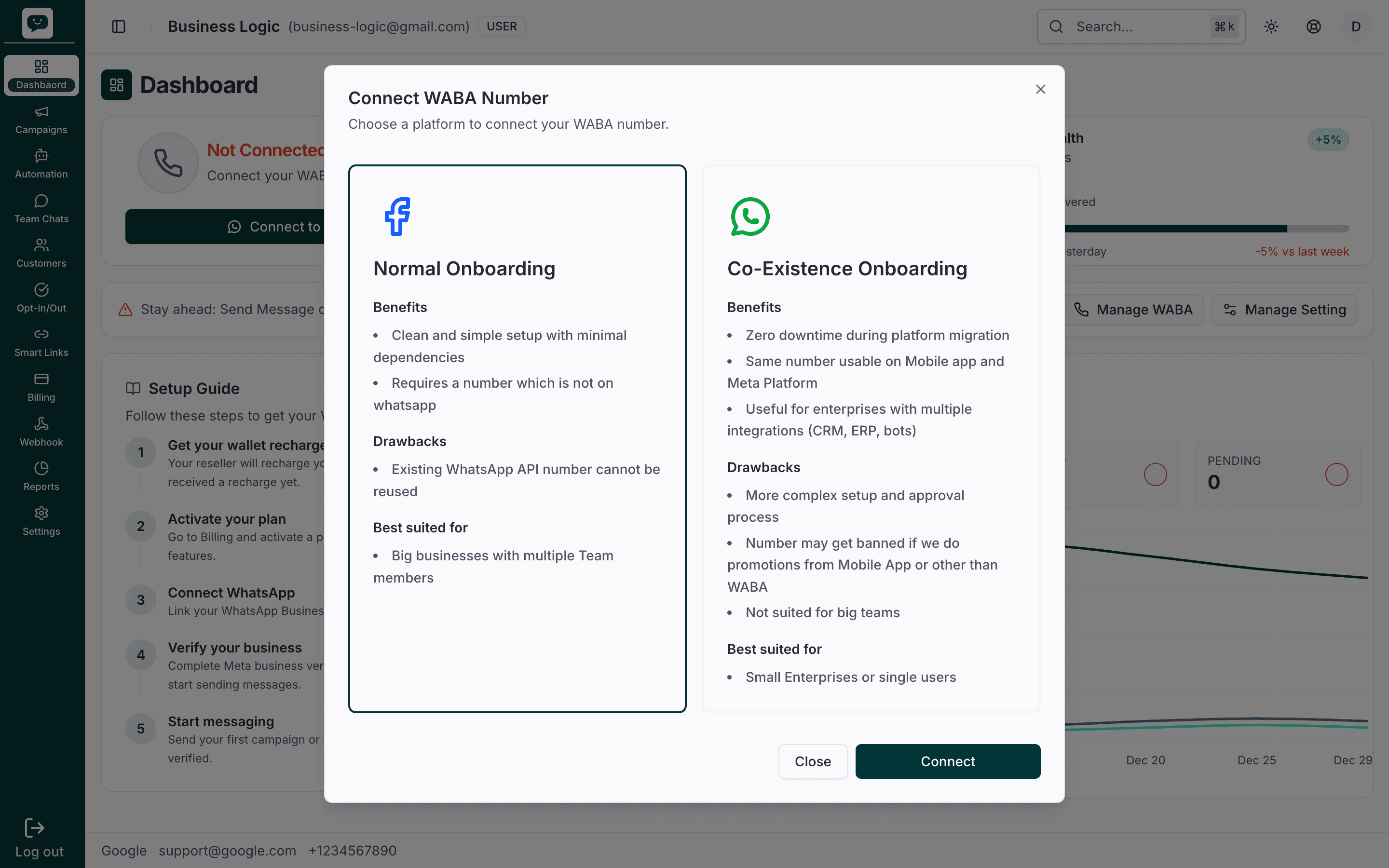Close the dialog with X icon
Viewport: 1389px width, 868px height.
point(1041,89)
